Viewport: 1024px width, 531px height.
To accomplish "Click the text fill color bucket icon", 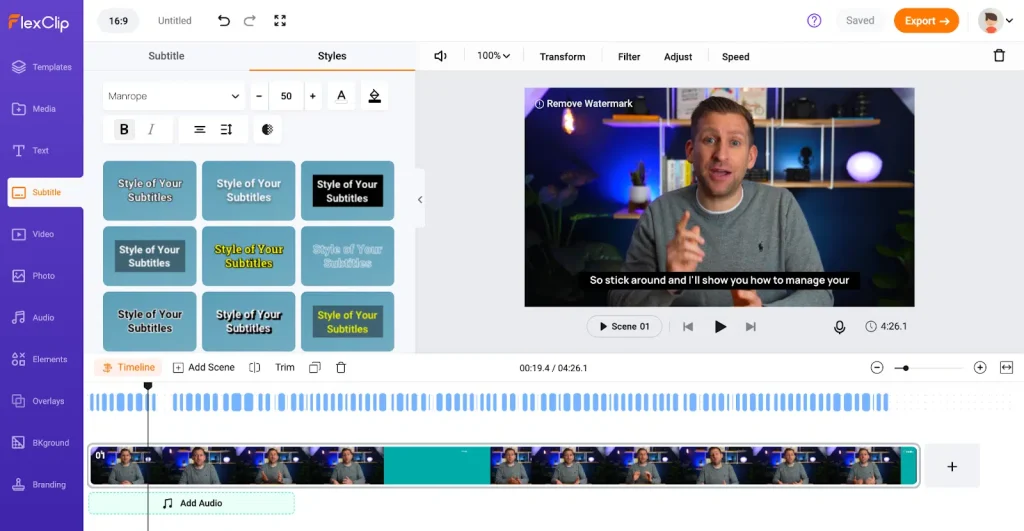I will pyautogui.click(x=374, y=96).
